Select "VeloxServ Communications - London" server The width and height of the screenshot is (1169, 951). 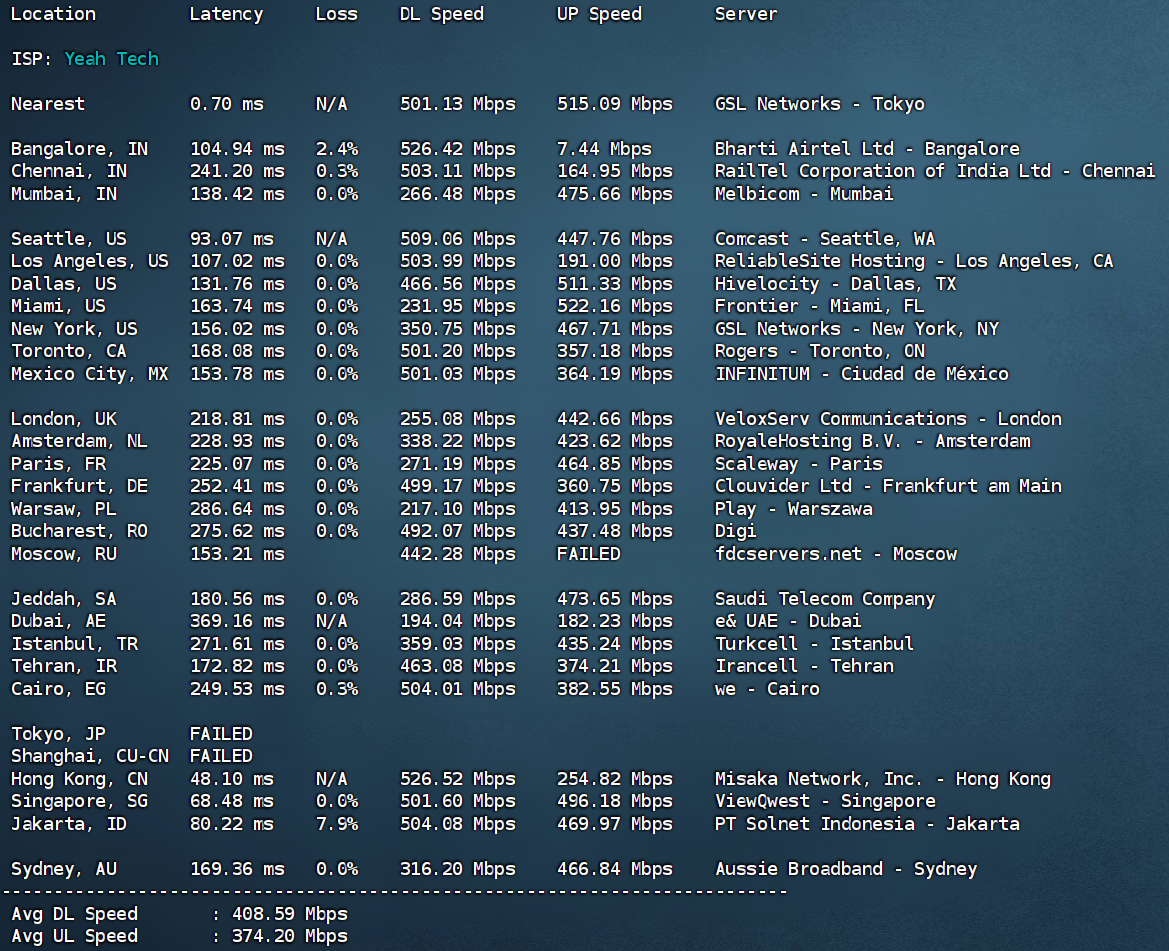pos(888,419)
